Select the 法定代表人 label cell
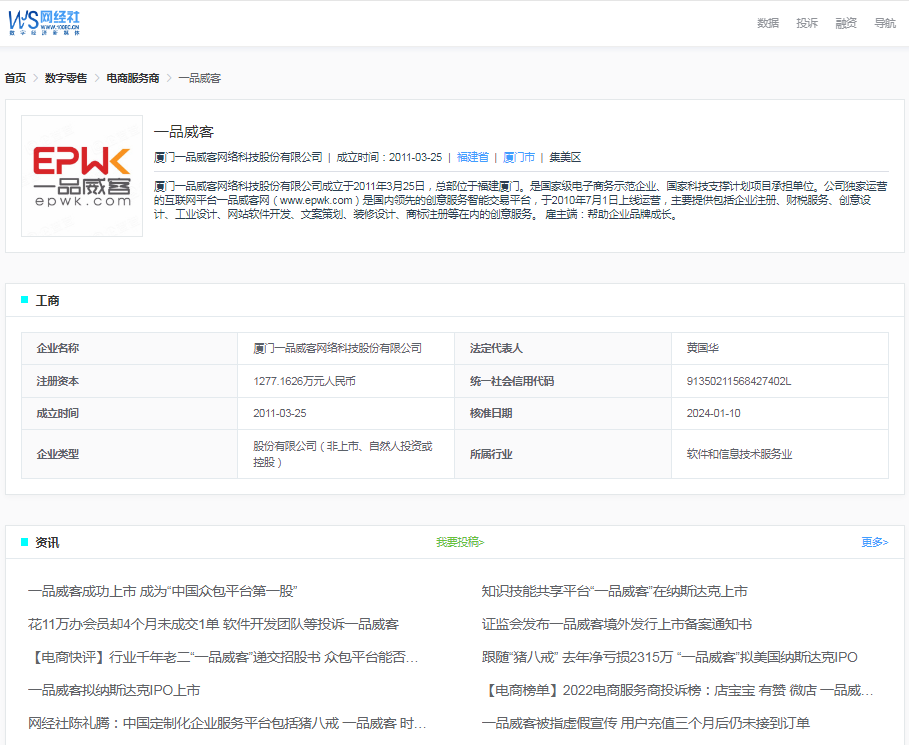 tap(563, 348)
